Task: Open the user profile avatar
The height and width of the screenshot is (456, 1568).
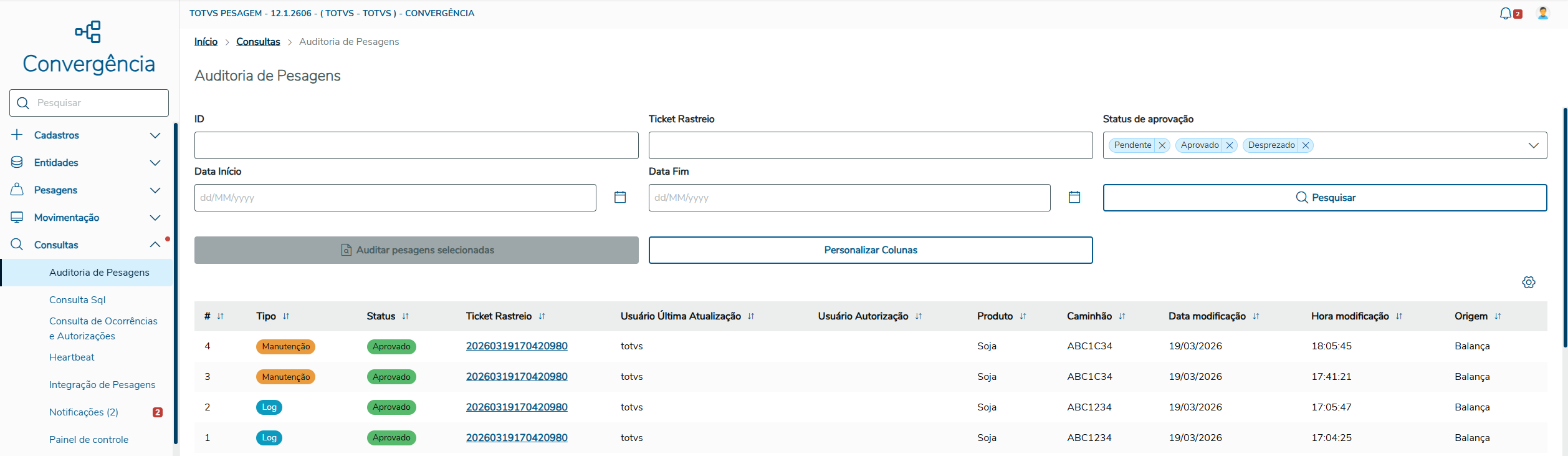Action: tap(1543, 13)
